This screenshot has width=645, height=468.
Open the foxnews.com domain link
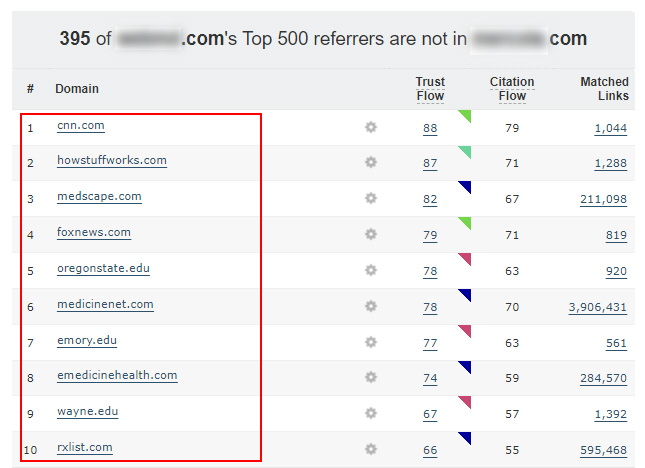pyautogui.click(x=94, y=232)
